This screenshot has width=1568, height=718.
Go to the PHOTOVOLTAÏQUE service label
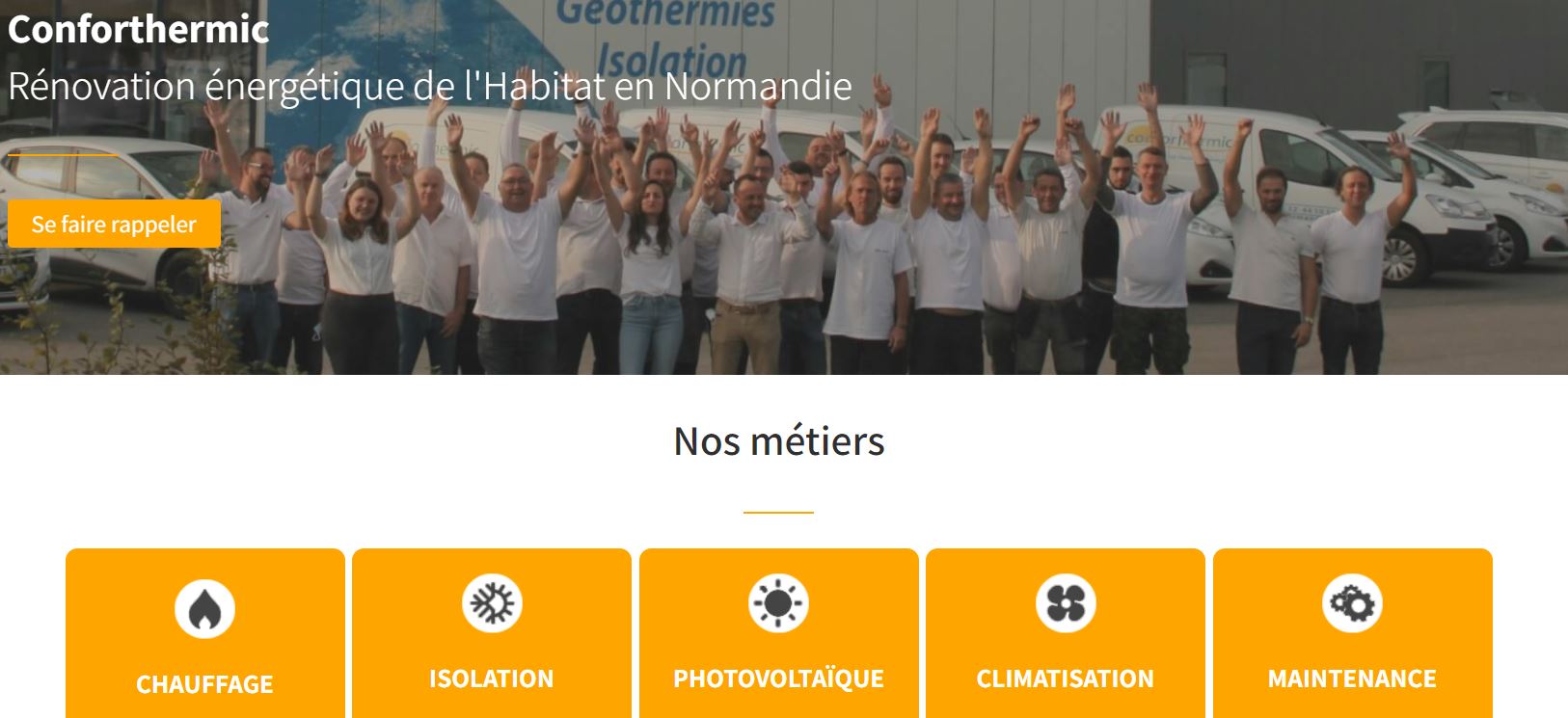click(778, 678)
